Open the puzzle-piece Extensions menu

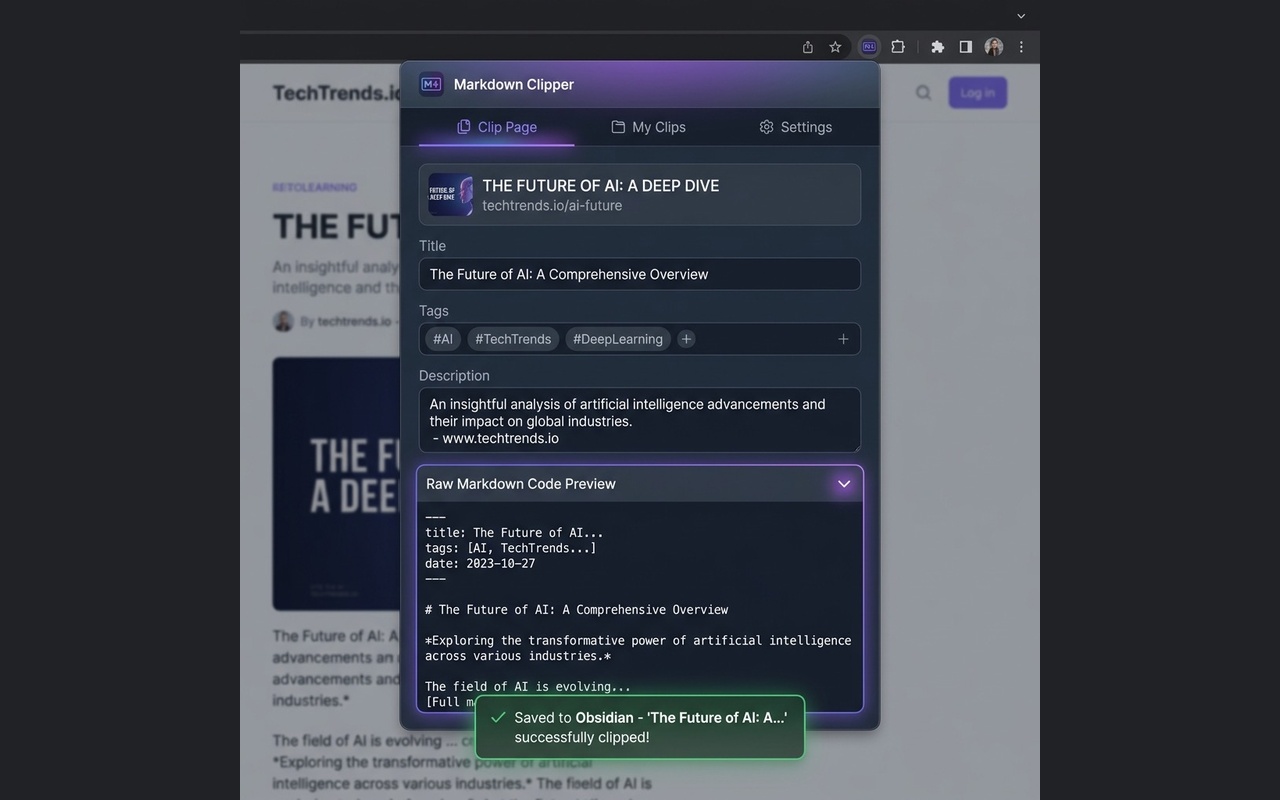(937, 47)
